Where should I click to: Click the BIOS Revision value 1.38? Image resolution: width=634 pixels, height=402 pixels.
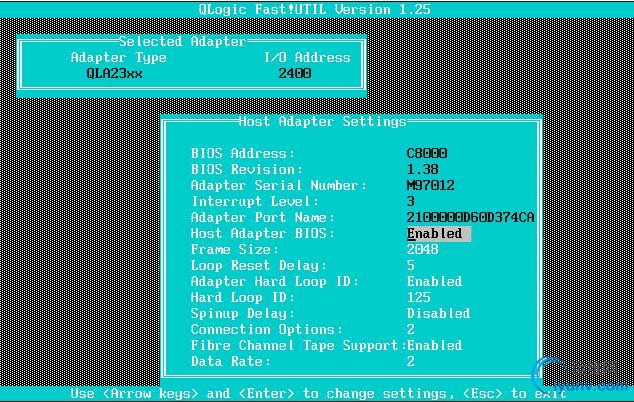(x=423, y=169)
